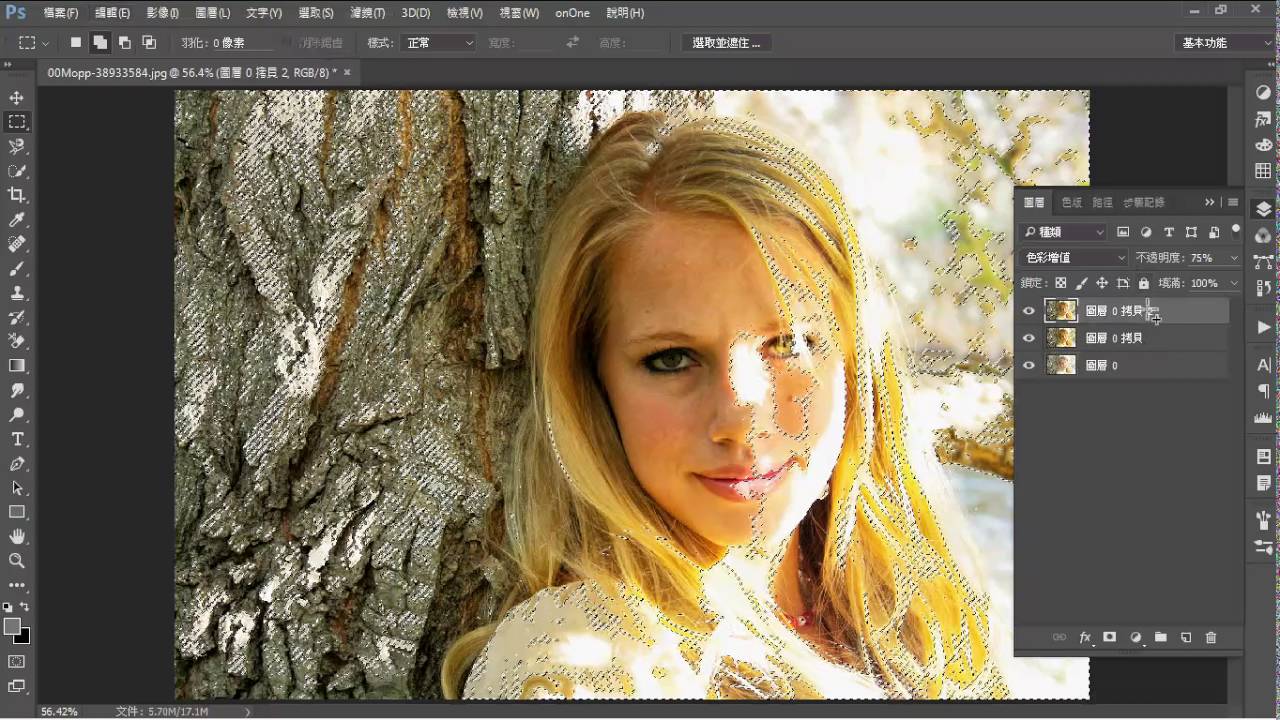Select the Rectangular Marquee tool in toolbox

(x=17, y=122)
